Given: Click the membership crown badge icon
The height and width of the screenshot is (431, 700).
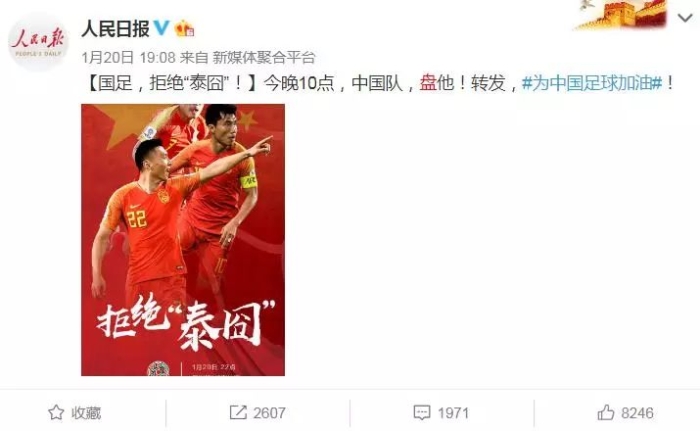Looking at the screenshot, I should coord(184,29).
